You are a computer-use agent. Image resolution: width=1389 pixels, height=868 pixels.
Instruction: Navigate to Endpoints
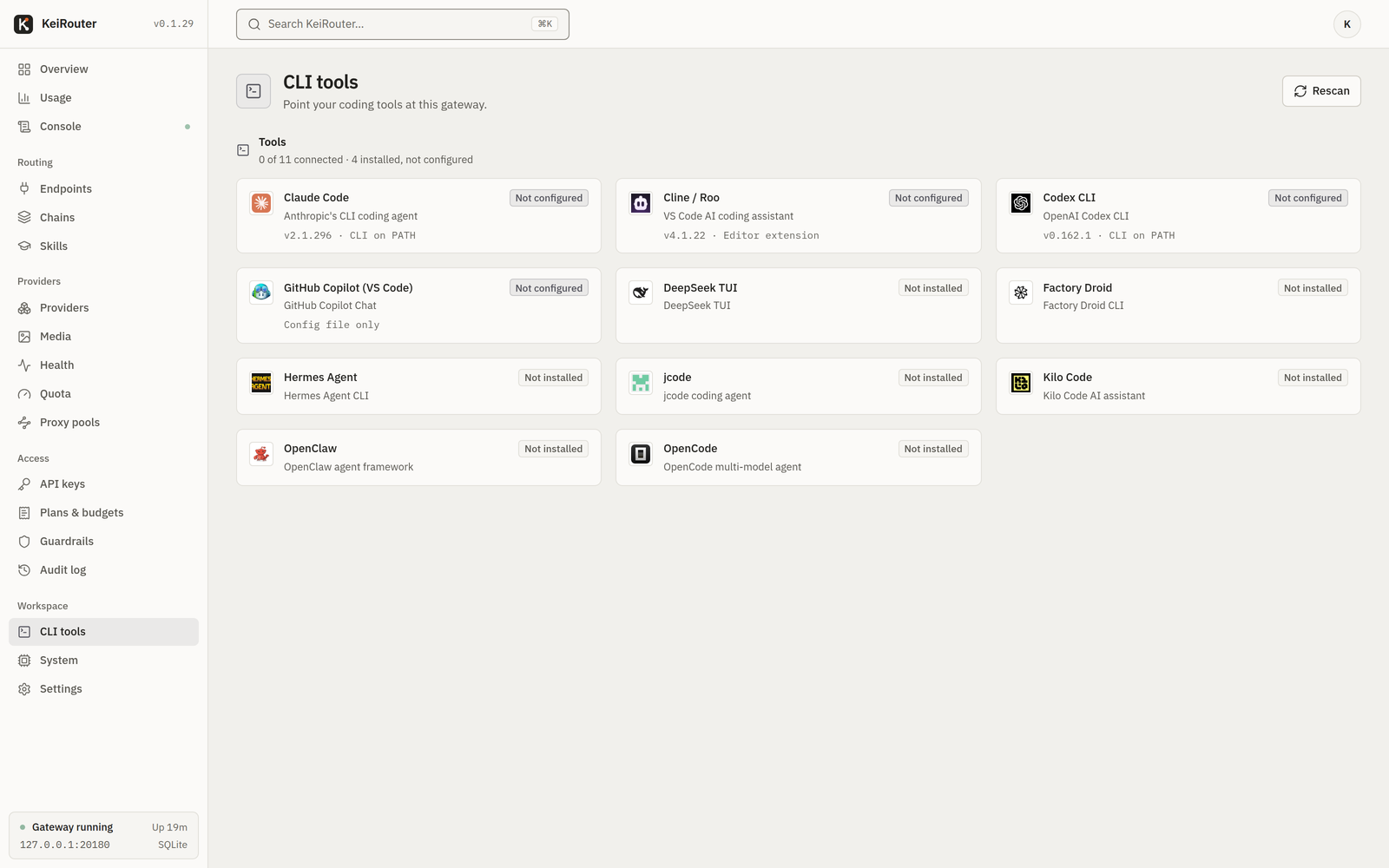click(x=103, y=189)
